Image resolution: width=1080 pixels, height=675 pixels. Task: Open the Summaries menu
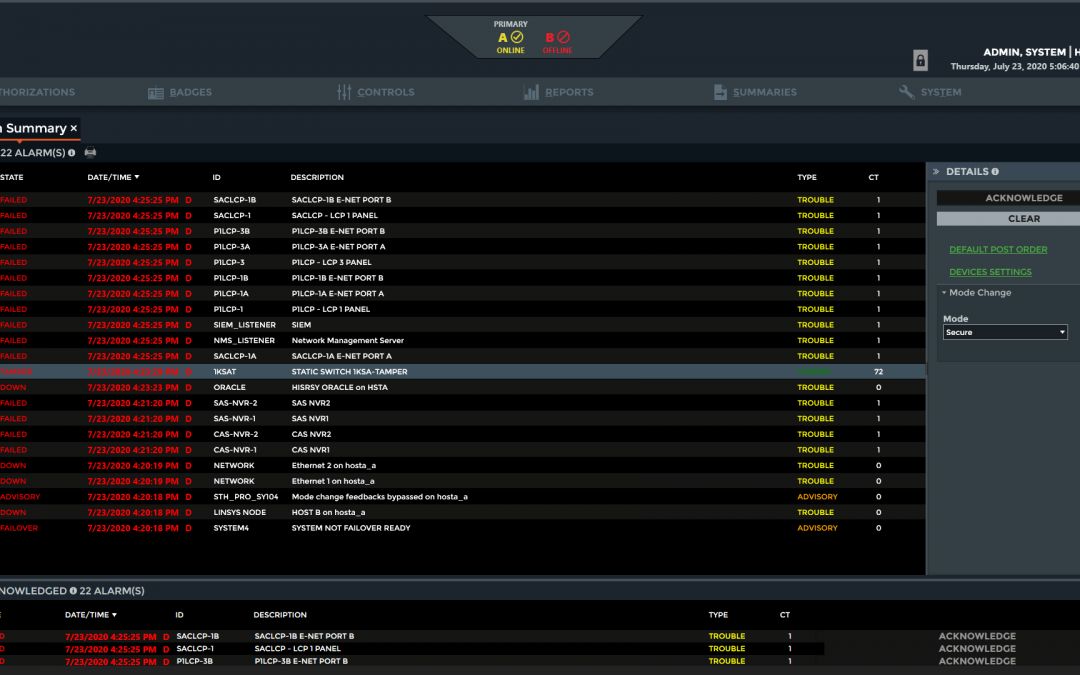coord(755,93)
